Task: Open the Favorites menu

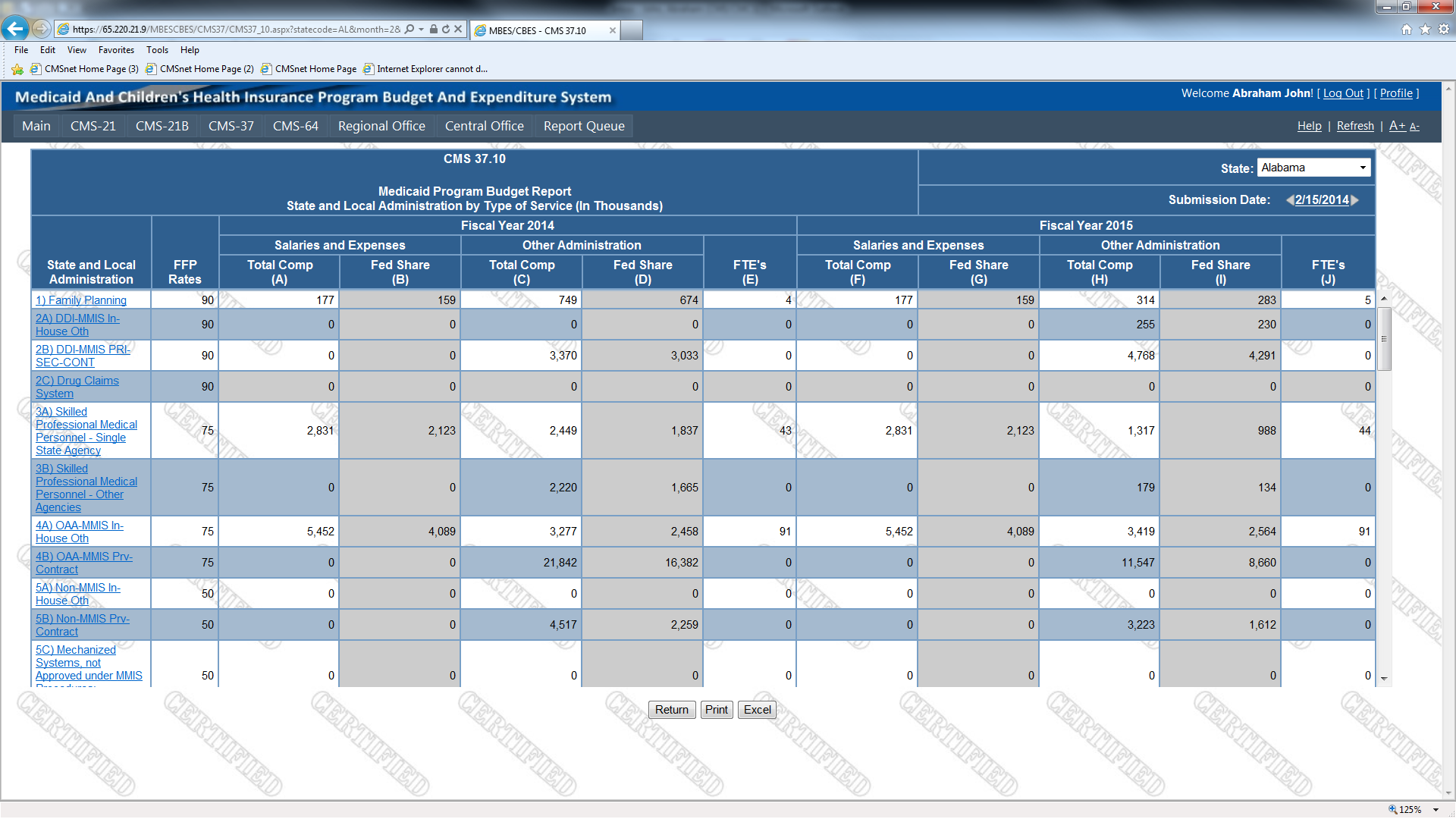Action: pyautogui.click(x=116, y=50)
